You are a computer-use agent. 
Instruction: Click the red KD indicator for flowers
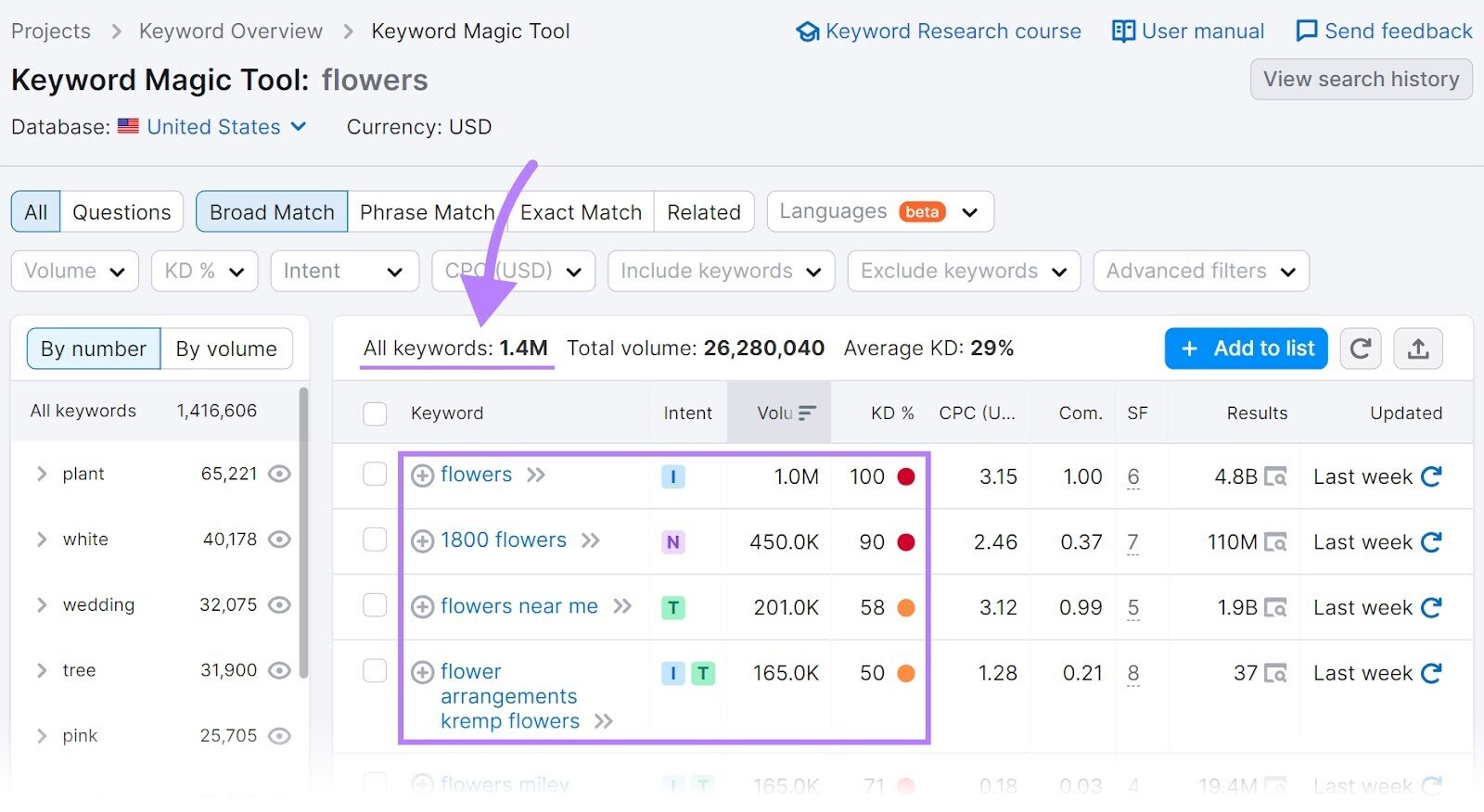(906, 476)
